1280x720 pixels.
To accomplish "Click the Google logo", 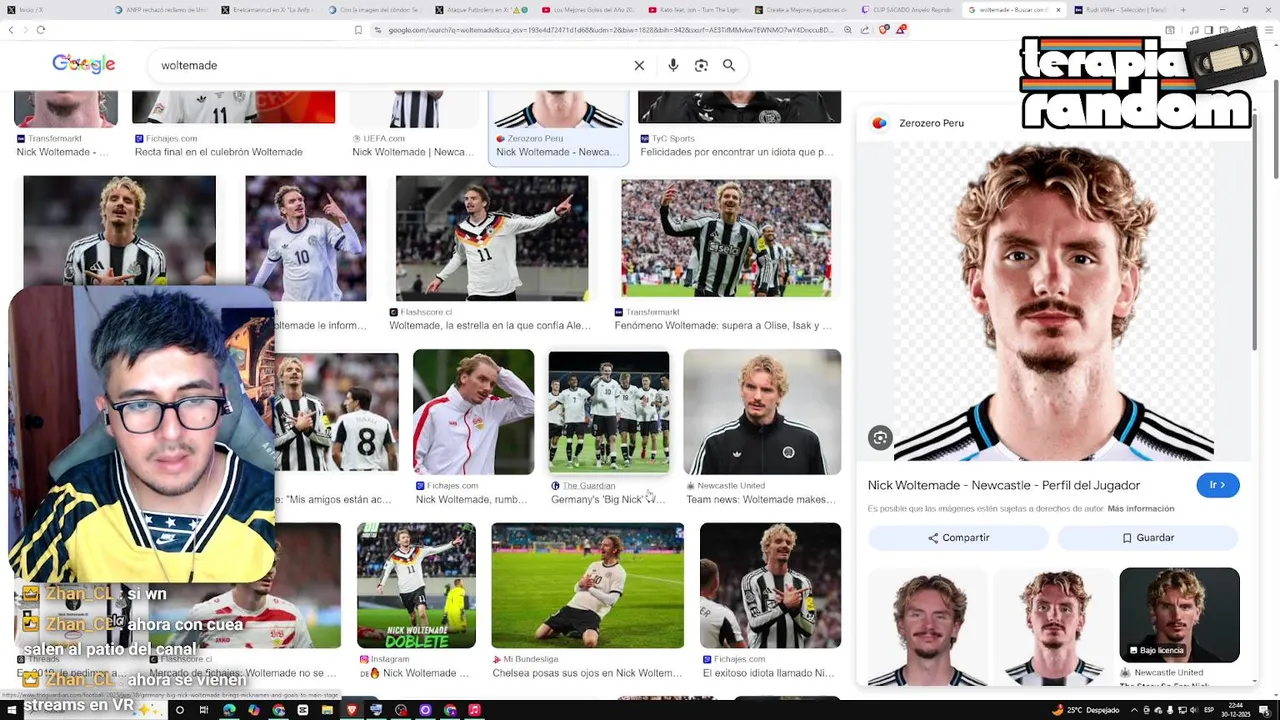I will coord(84,64).
